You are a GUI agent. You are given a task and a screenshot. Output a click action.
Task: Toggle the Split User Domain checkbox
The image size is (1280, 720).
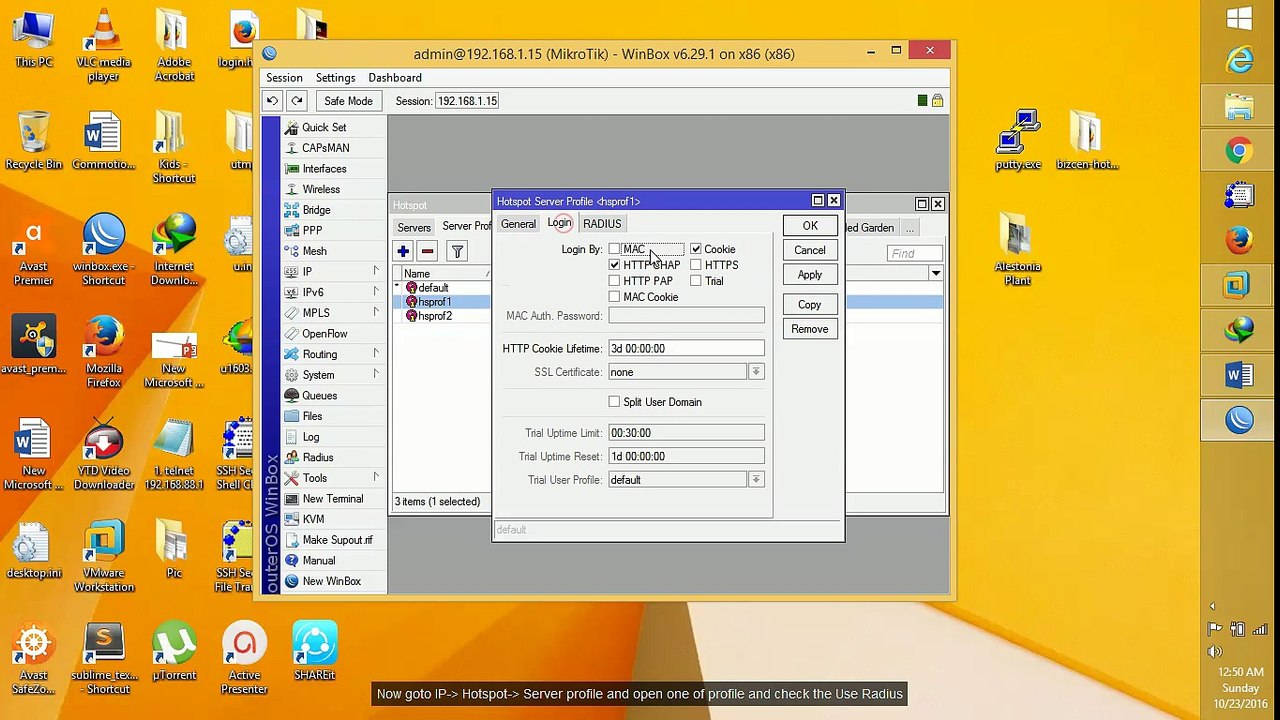click(614, 402)
